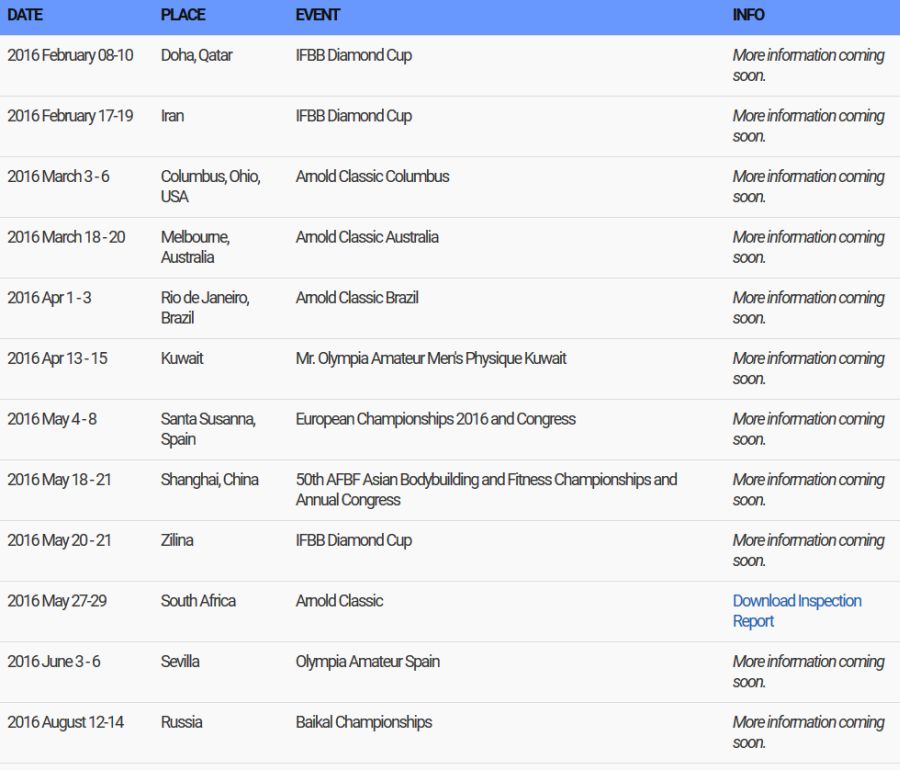
Task: Open the Download Inspection Report link
Action: tap(796, 610)
